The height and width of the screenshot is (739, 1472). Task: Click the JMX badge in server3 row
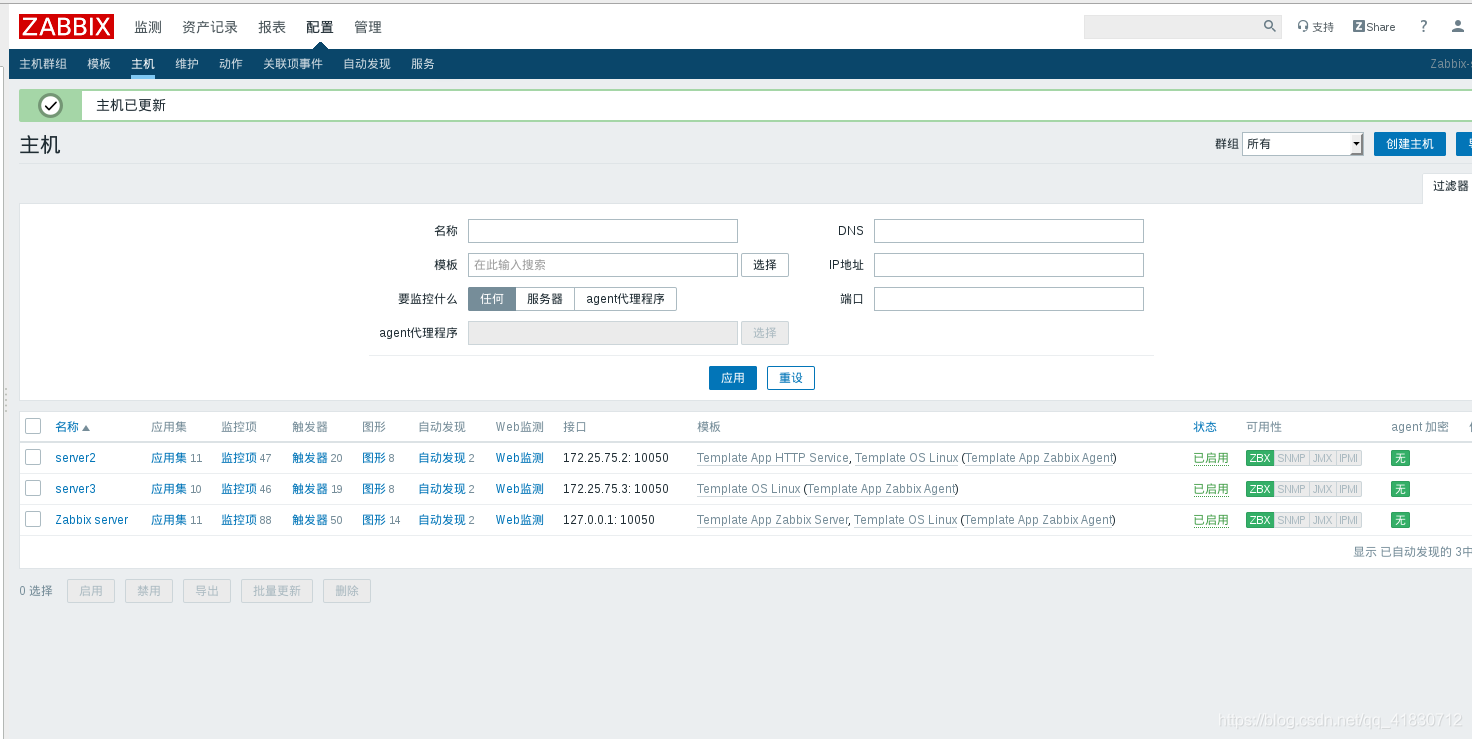tap(1322, 489)
